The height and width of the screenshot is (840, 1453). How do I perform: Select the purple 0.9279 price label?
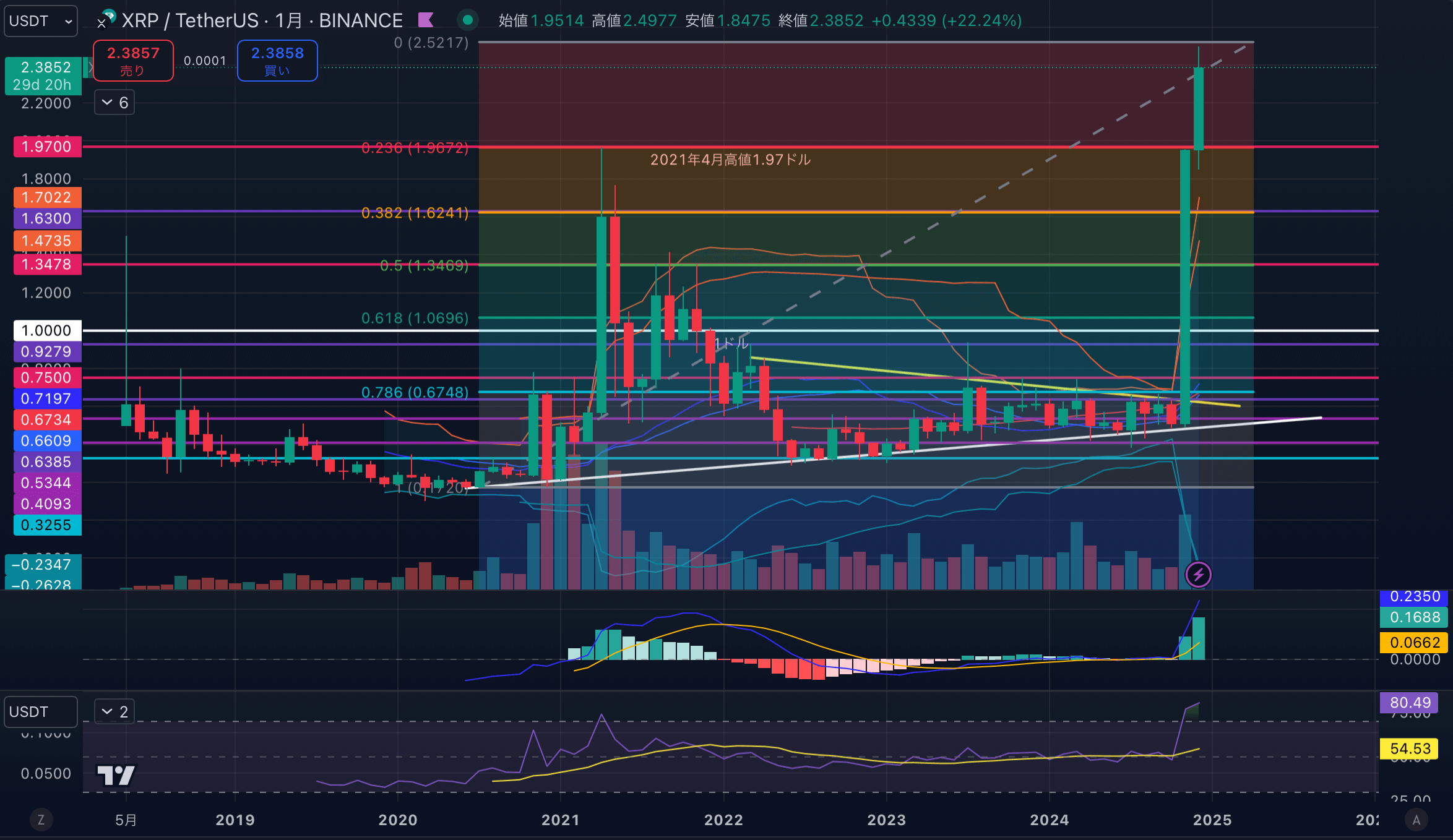(x=47, y=351)
